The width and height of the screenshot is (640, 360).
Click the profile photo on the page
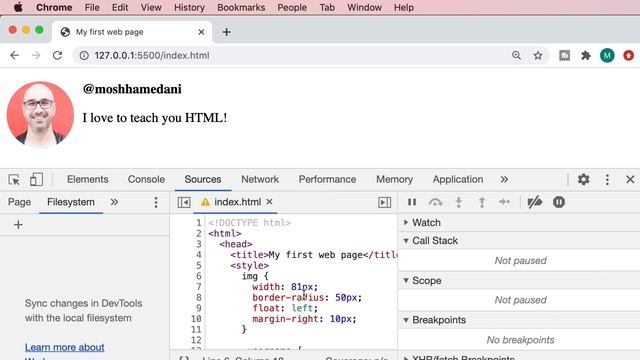tap(40, 114)
